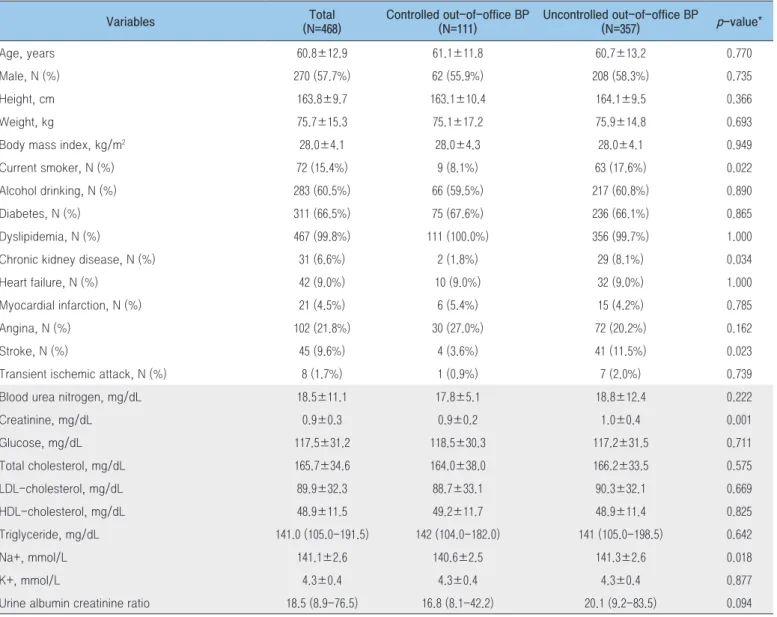Click total triglyceride '141.0 (105.0-191.5)'

(322, 535)
